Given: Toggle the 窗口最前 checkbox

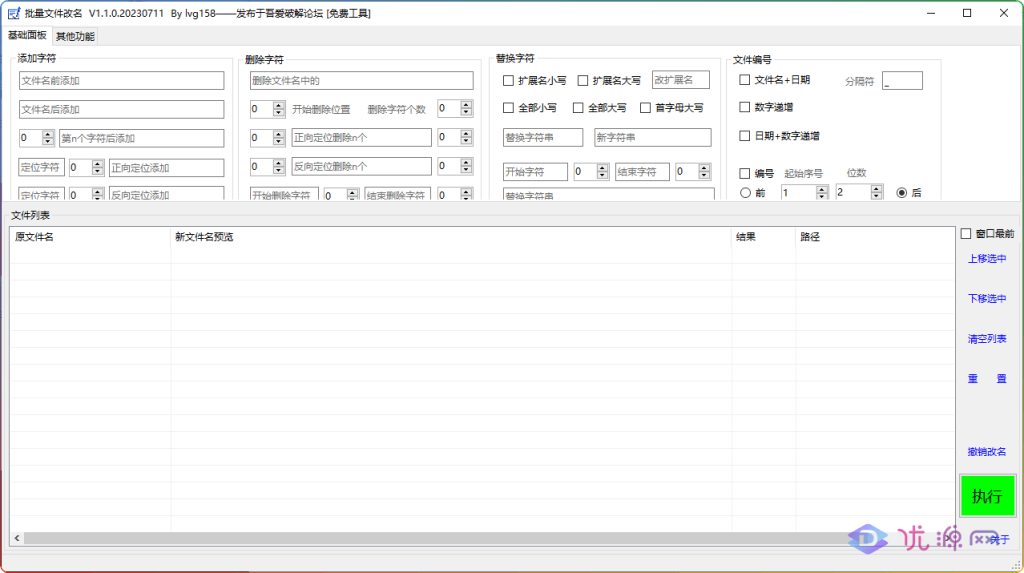Looking at the screenshot, I should coord(965,234).
